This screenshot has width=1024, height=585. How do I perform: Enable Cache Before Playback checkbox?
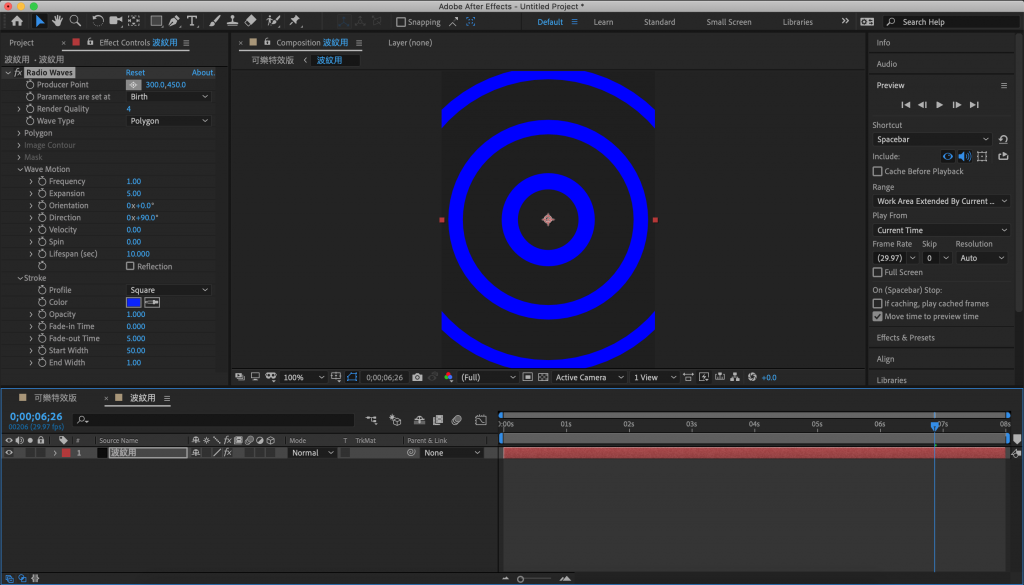click(x=877, y=171)
